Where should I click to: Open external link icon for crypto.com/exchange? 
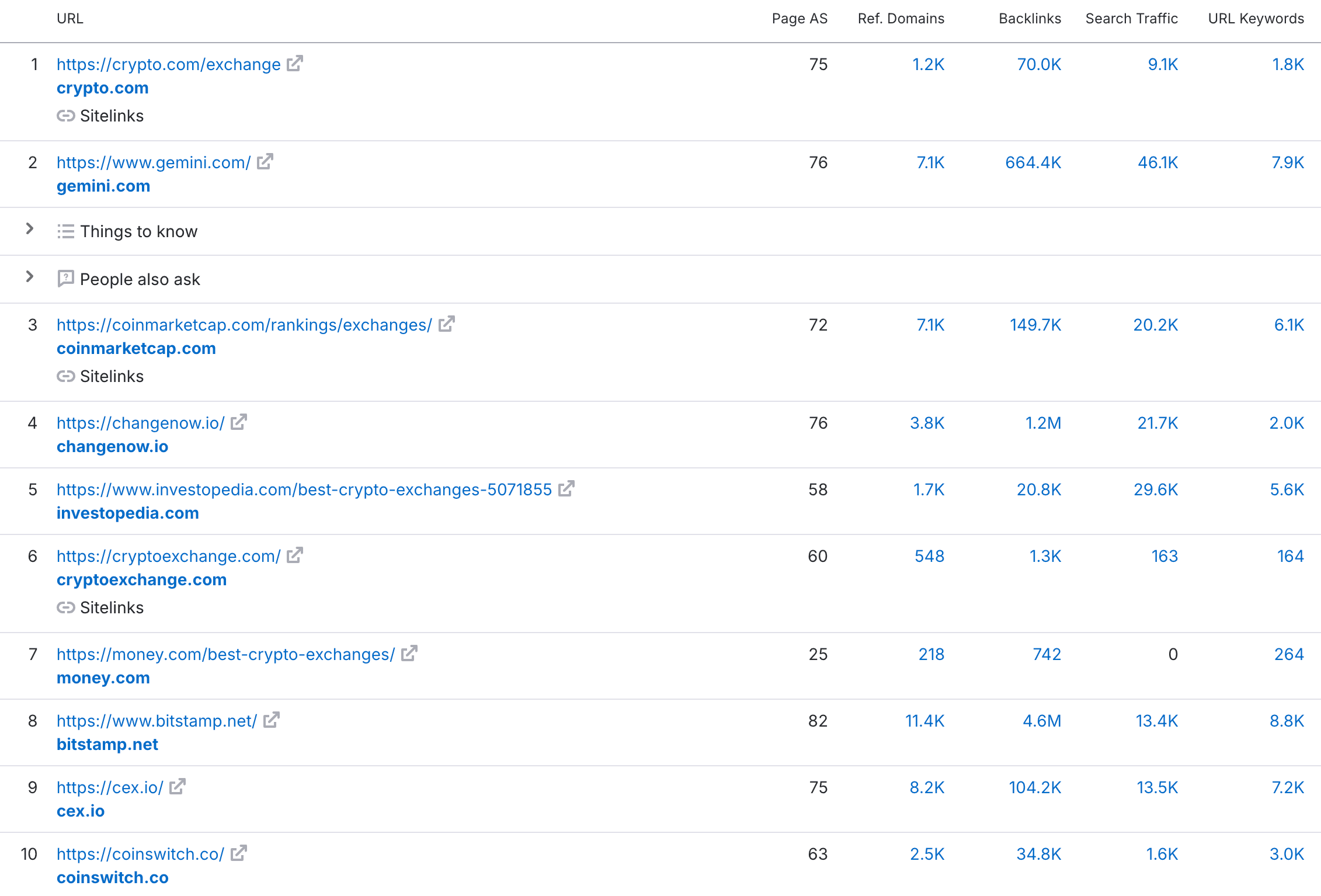pyautogui.click(x=295, y=63)
